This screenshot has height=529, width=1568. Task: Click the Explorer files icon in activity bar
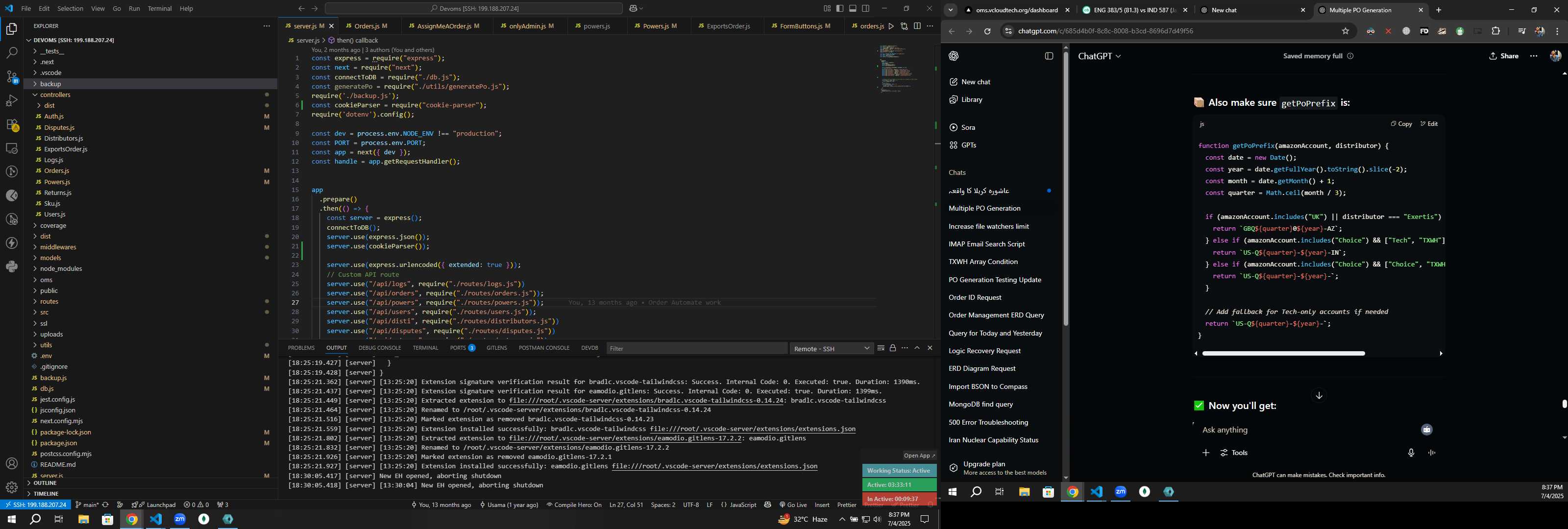click(x=12, y=29)
